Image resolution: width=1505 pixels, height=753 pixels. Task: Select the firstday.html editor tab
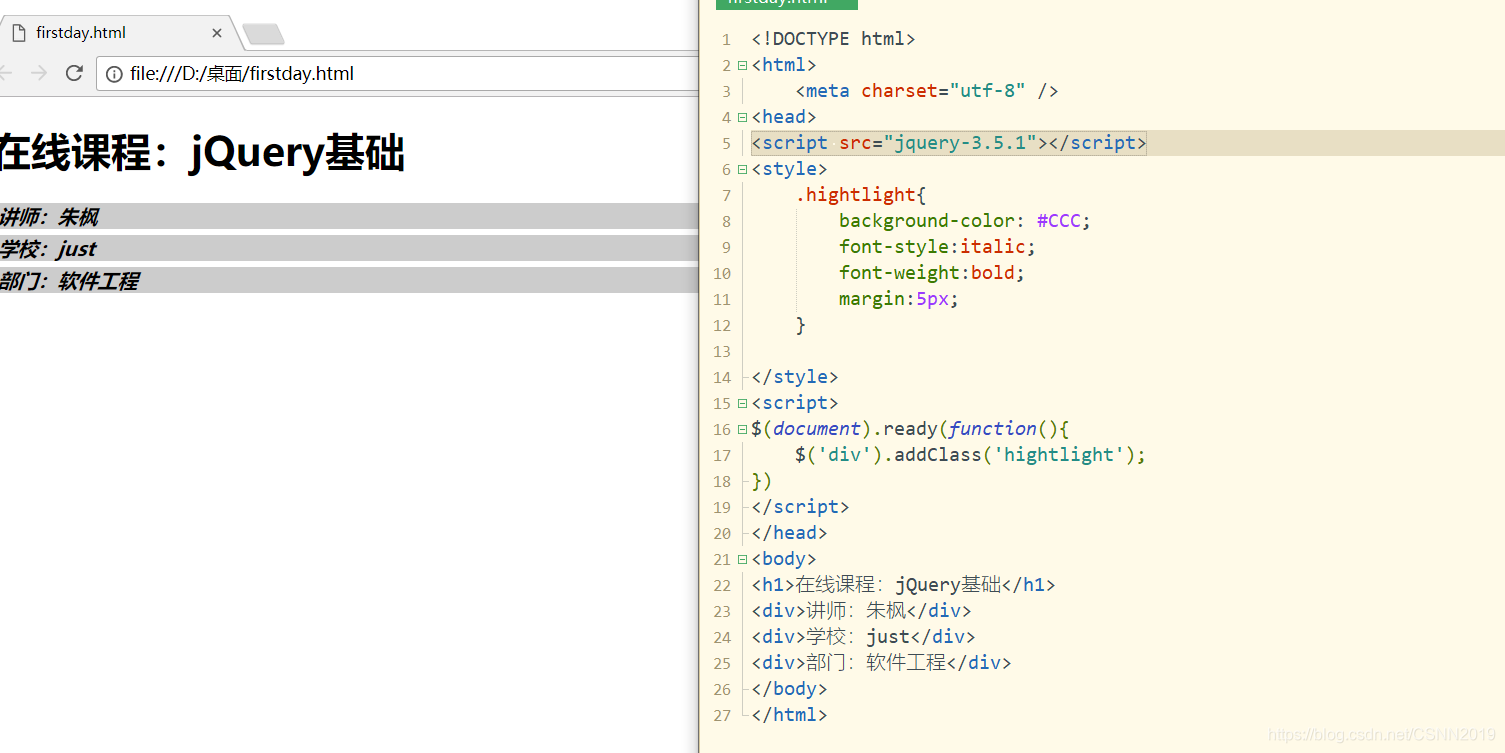(x=787, y=4)
